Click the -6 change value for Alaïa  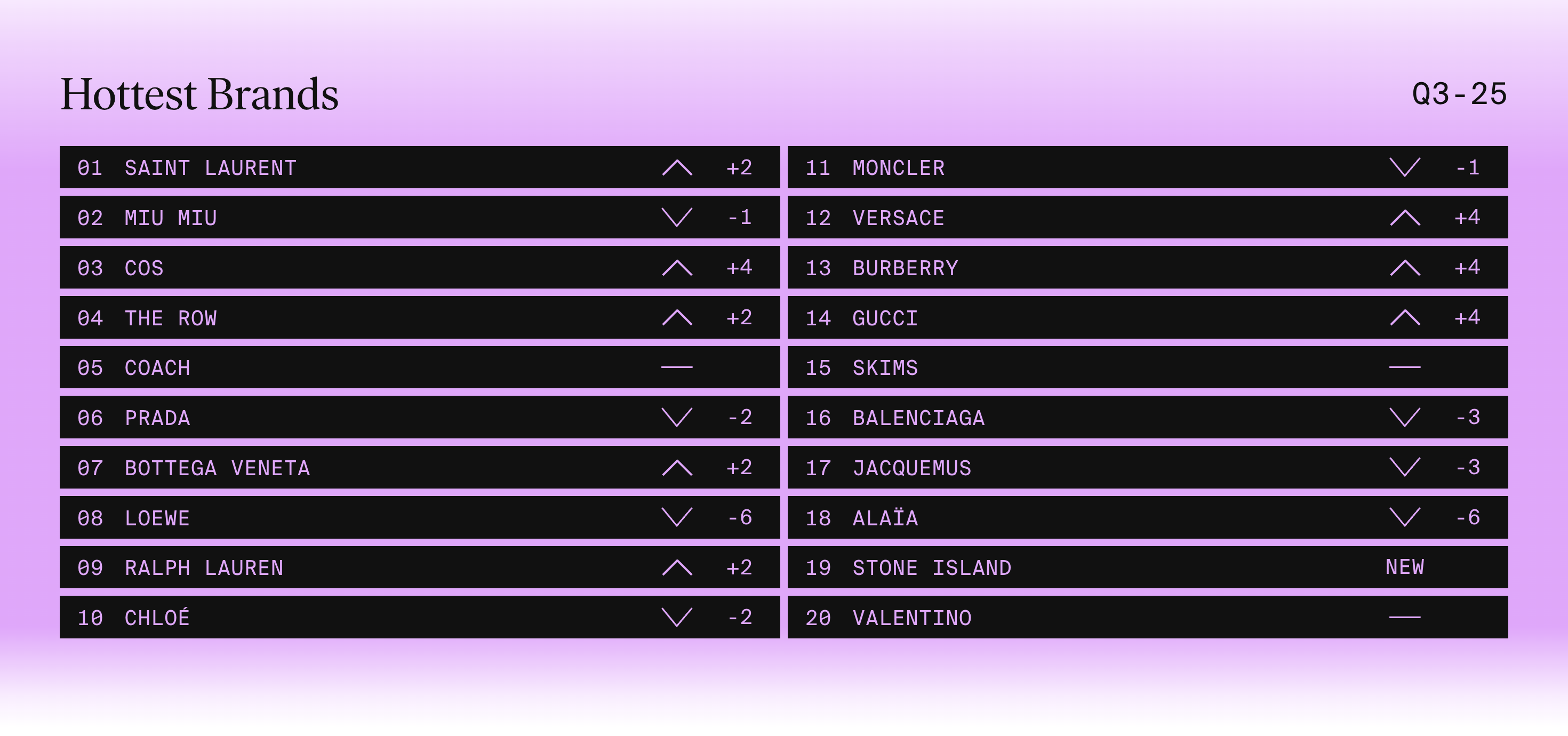click(x=1468, y=517)
